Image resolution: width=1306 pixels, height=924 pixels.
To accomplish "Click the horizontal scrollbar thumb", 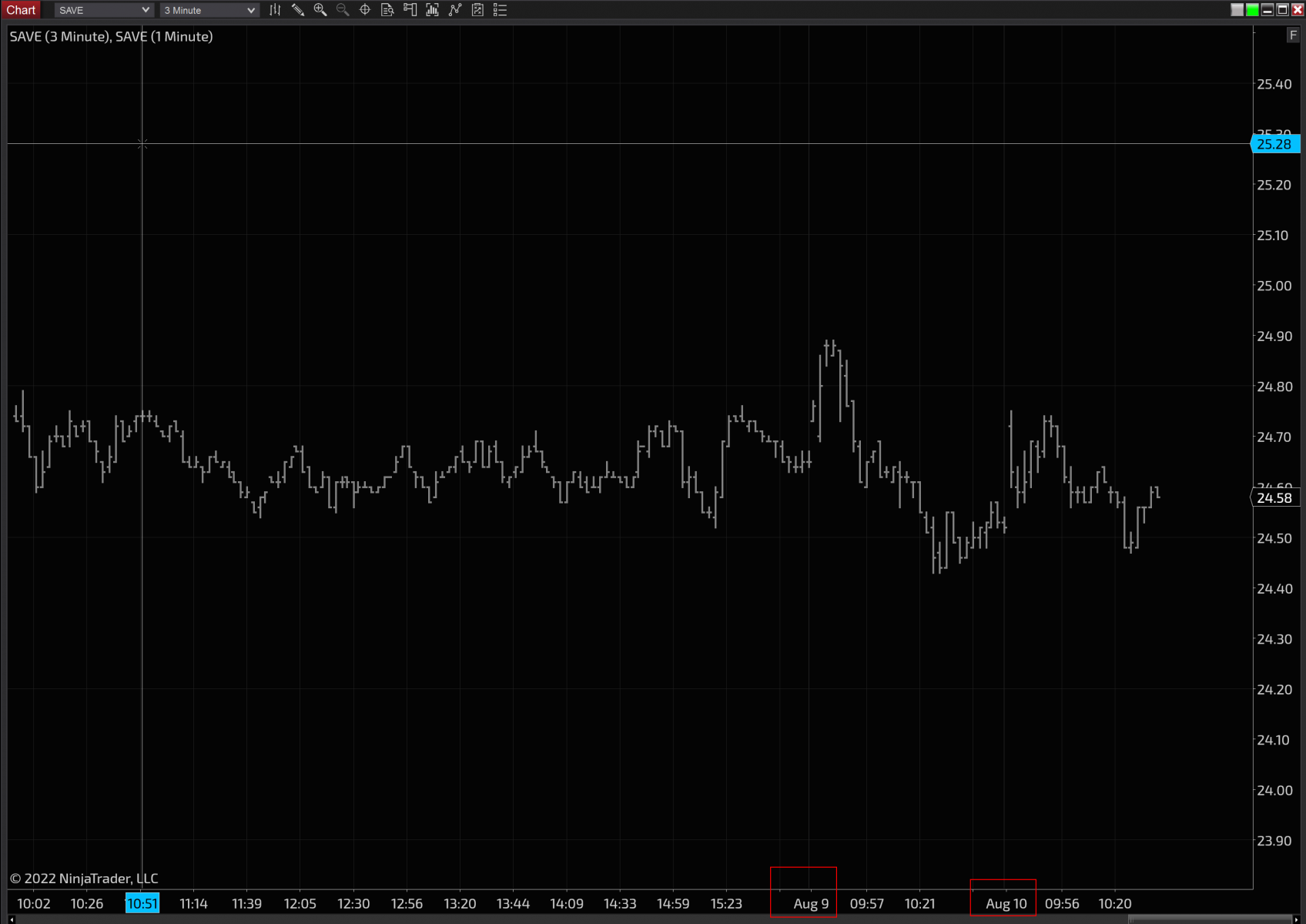I will coord(1210,919).
